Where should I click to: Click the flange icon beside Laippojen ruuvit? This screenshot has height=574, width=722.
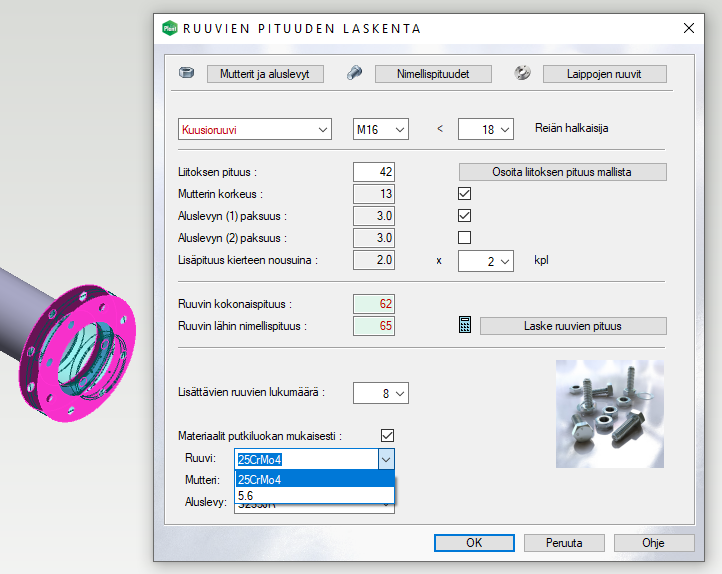[x=521, y=73]
